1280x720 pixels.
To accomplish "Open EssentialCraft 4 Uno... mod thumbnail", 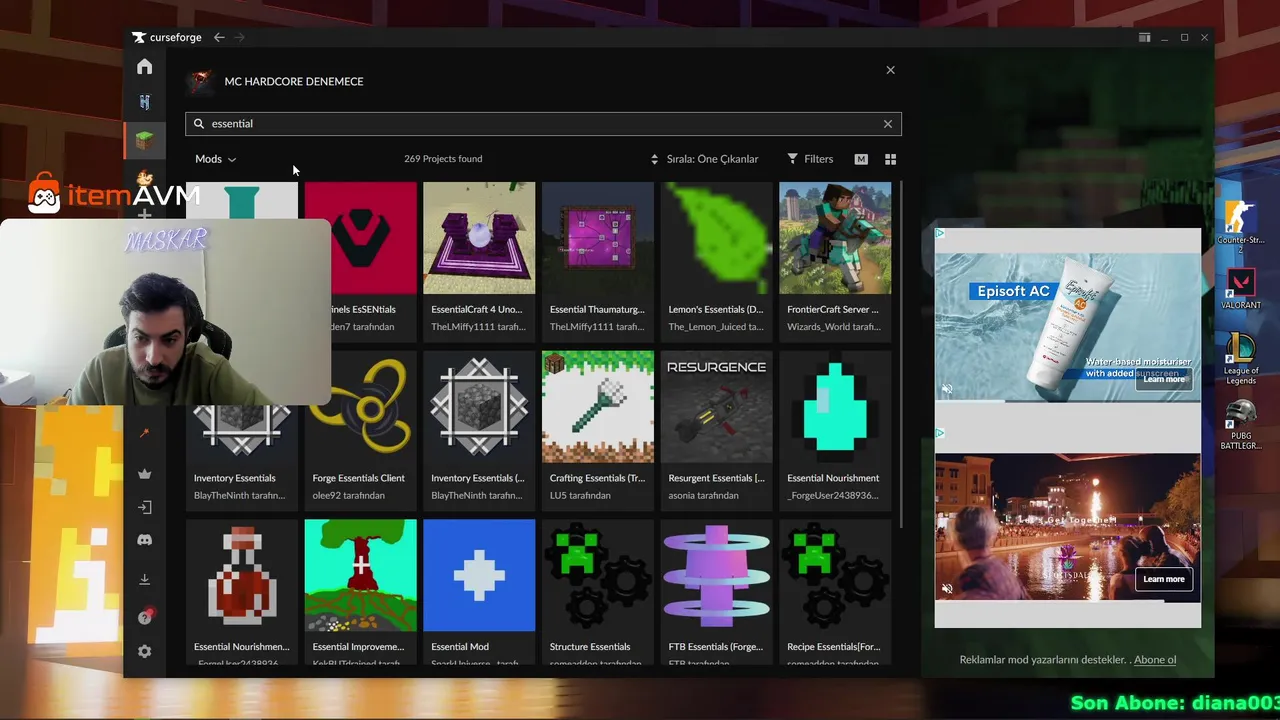I will (x=479, y=238).
